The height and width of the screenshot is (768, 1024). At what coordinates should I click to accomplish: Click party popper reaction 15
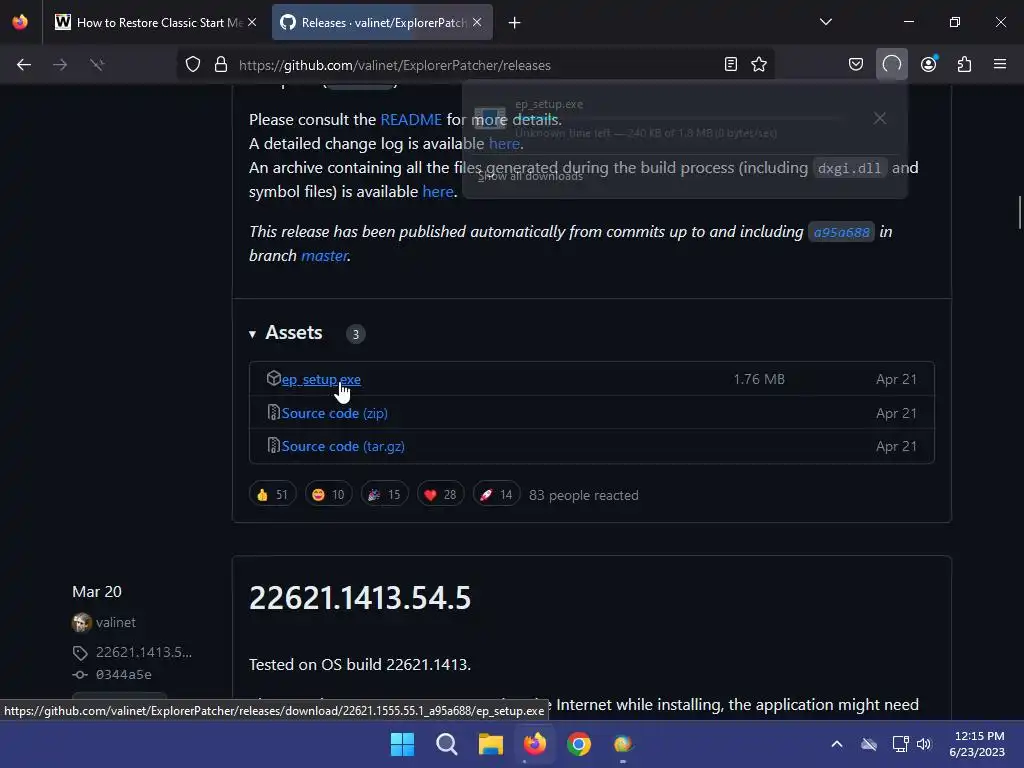[385, 494]
